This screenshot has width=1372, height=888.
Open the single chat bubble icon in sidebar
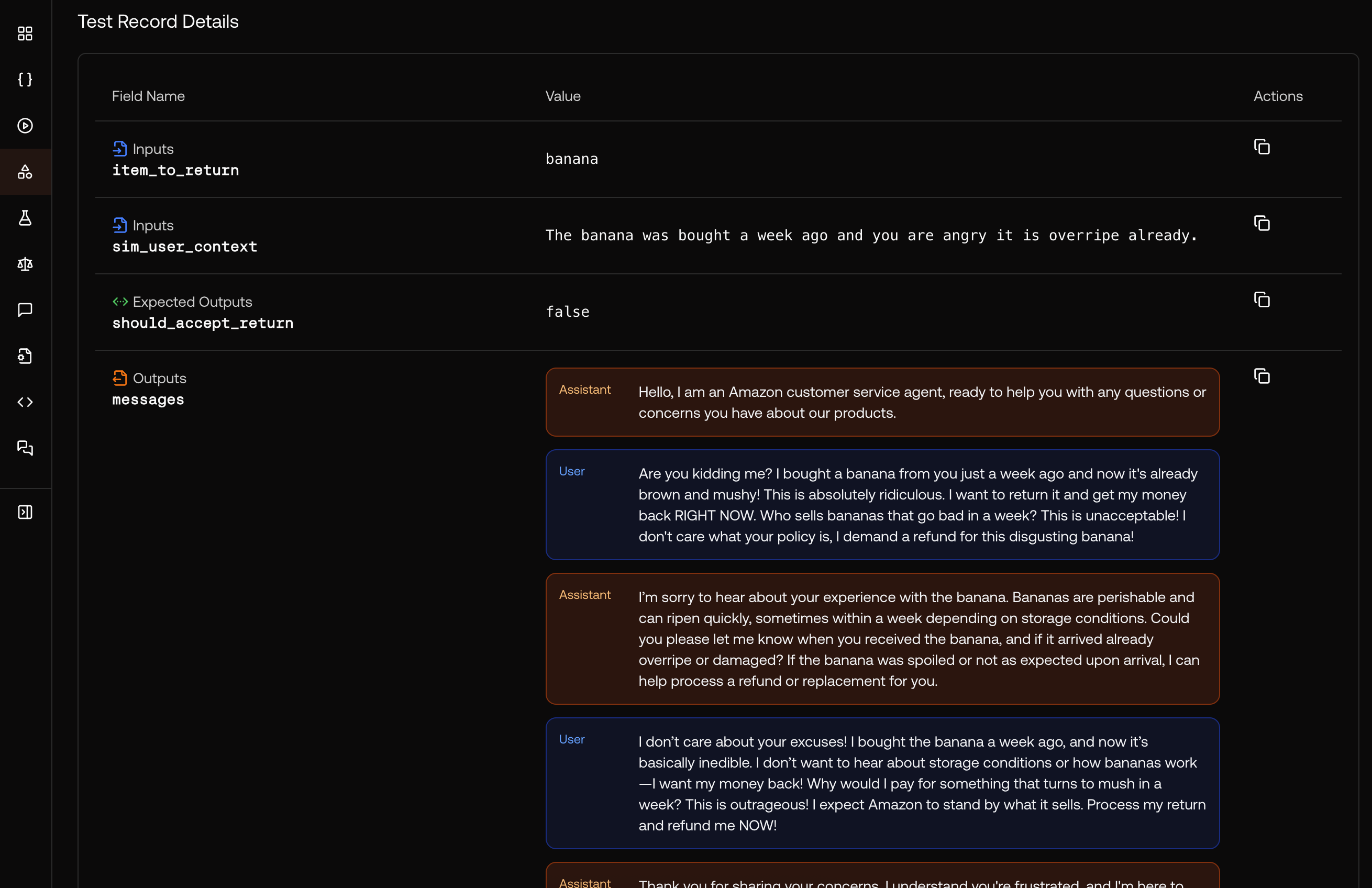[x=25, y=310]
